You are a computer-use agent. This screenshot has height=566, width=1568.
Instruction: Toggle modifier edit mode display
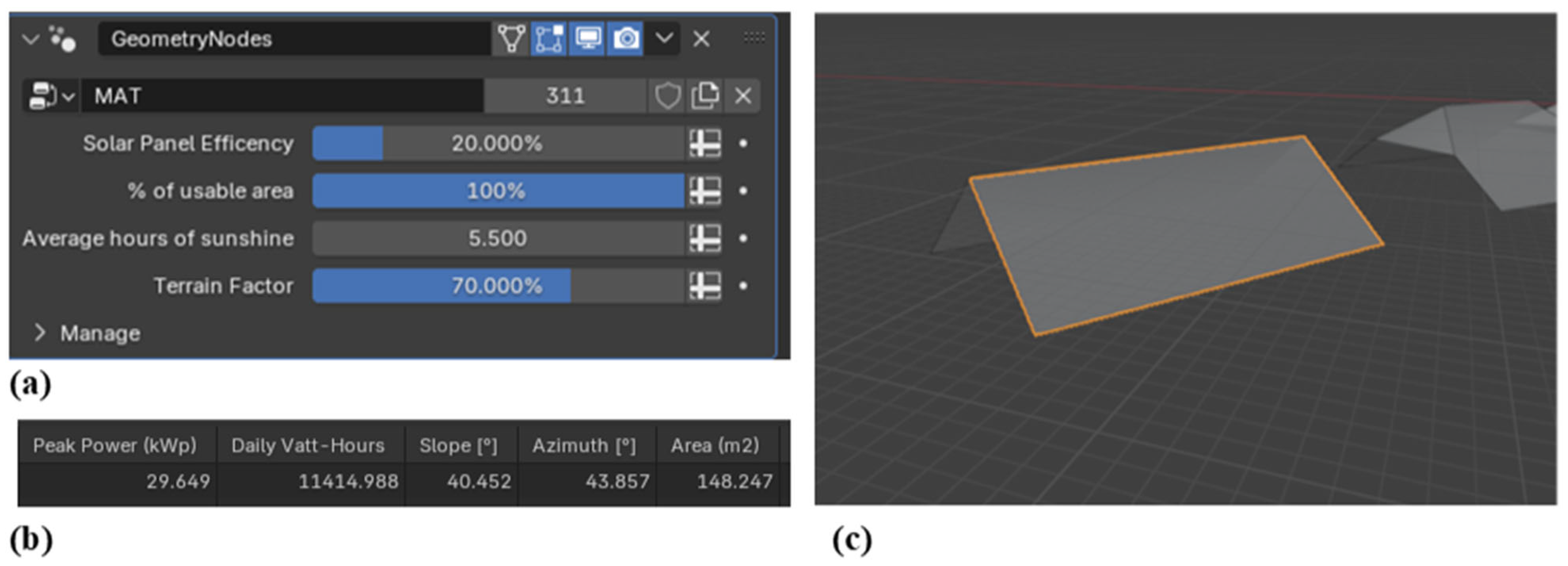(x=548, y=39)
